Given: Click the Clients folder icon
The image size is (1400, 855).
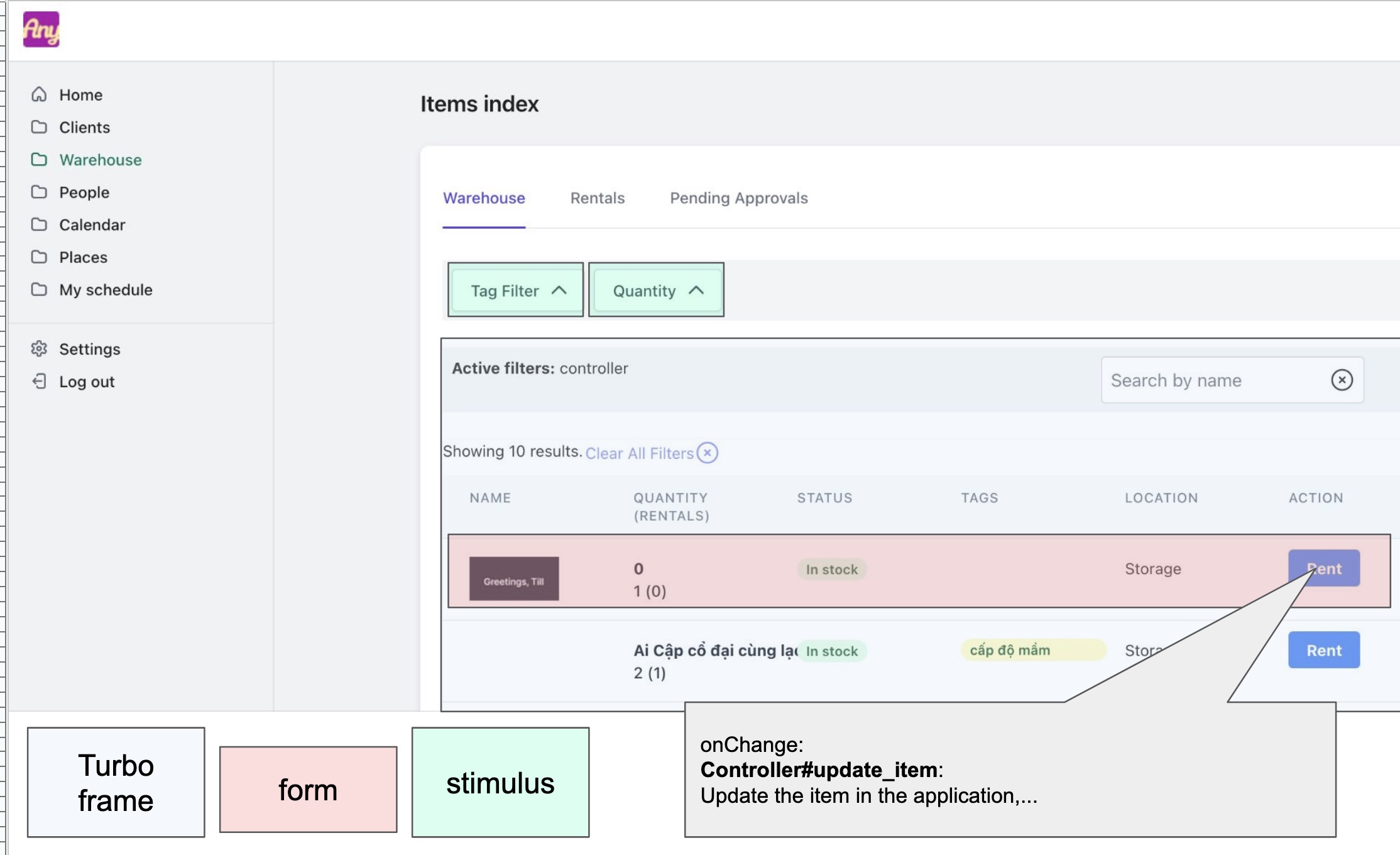Looking at the screenshot, I should pyautogui.click(x=39, y=127).
